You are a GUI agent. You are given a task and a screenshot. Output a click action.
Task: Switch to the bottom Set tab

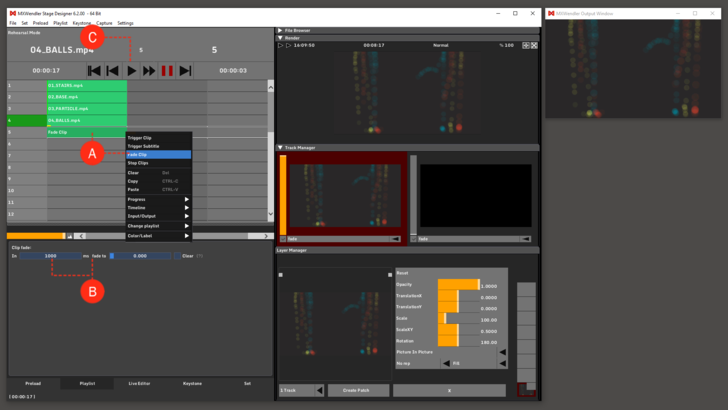pos(247,384)
